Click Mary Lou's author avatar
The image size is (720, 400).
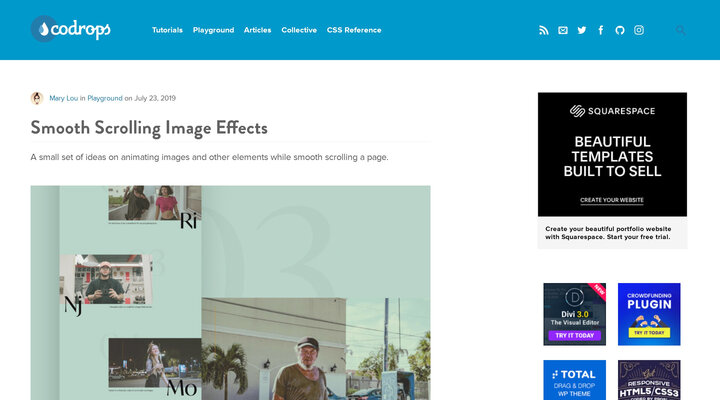pos(37,98)
